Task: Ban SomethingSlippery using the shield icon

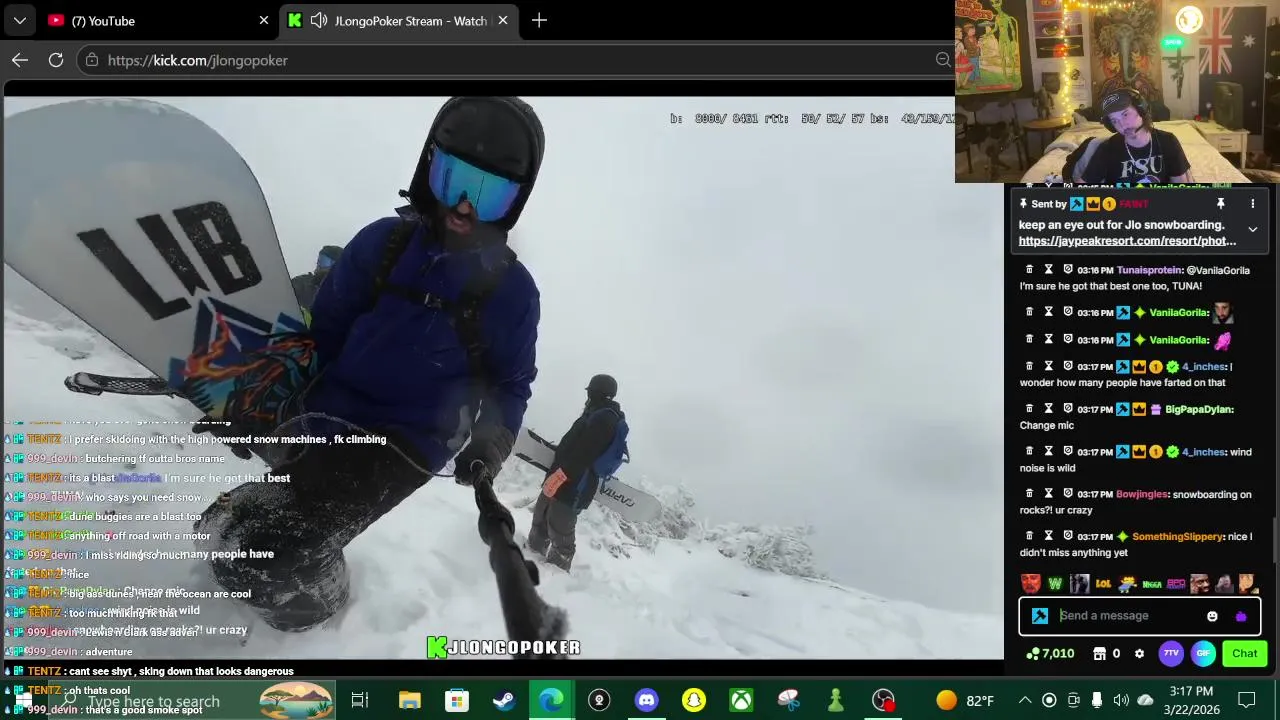Action: [x=1067, y=536]
